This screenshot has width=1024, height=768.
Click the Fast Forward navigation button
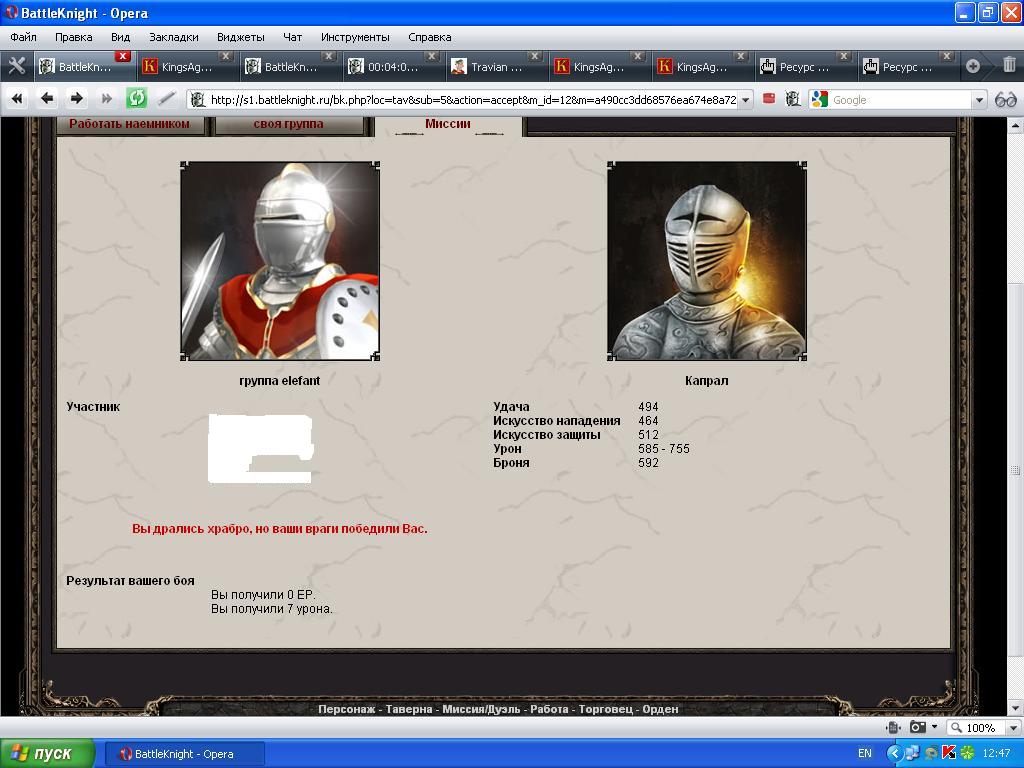106,99
